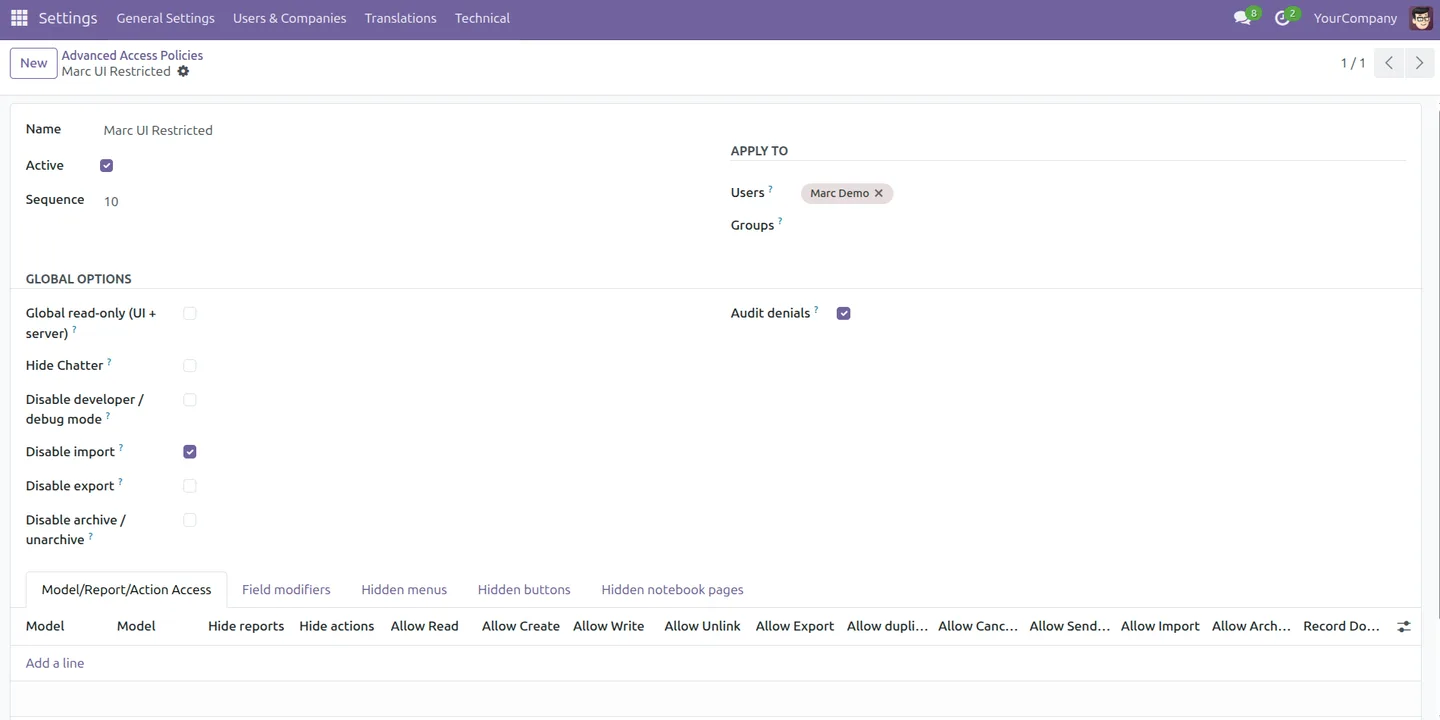Enable Disable developer / debug mode checkbox
1440x720 pixels.
coord(190,400)
